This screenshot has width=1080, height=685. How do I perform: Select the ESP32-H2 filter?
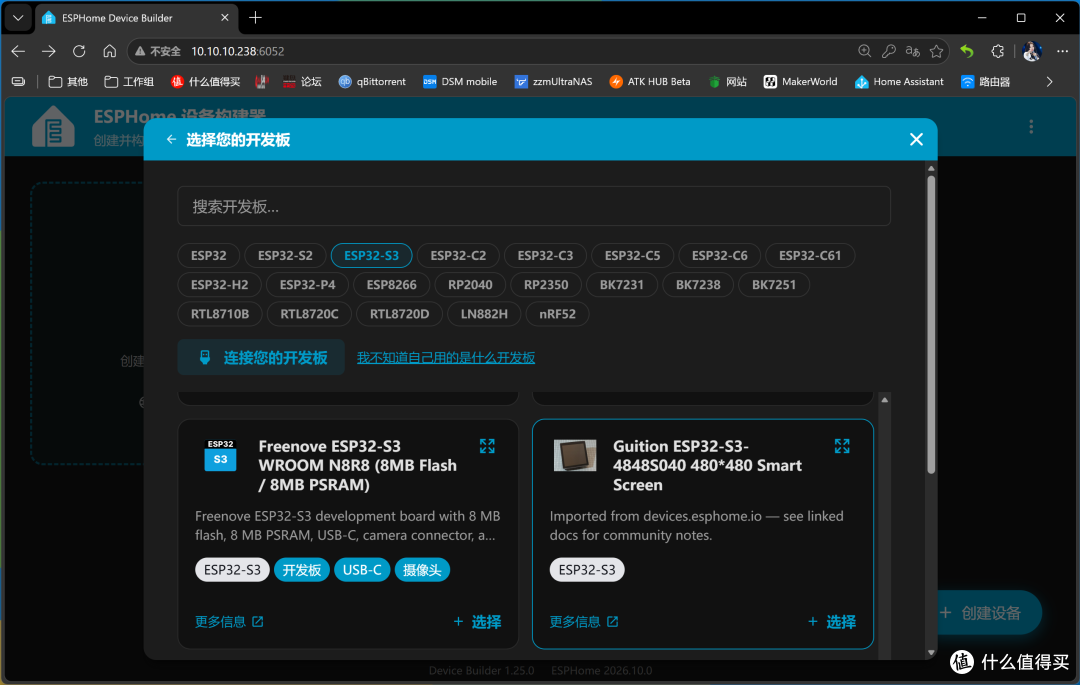click(220, 285)
